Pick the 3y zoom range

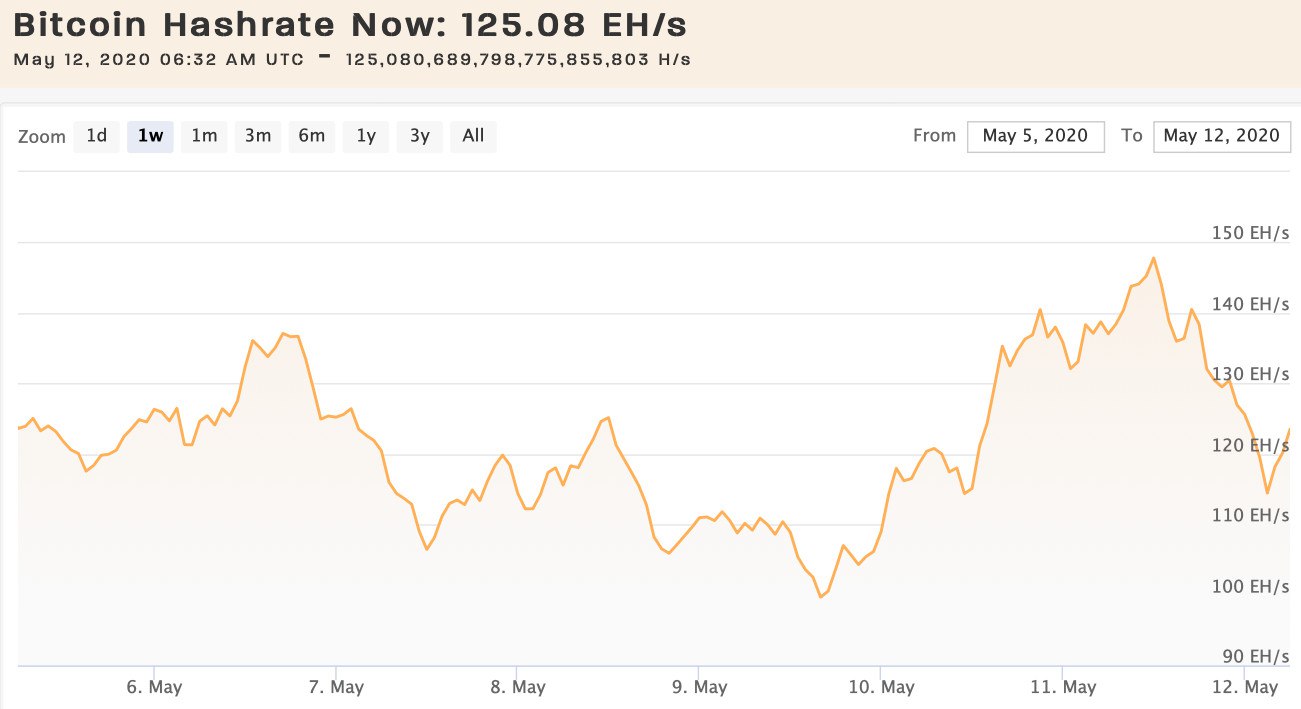(420, 136)
